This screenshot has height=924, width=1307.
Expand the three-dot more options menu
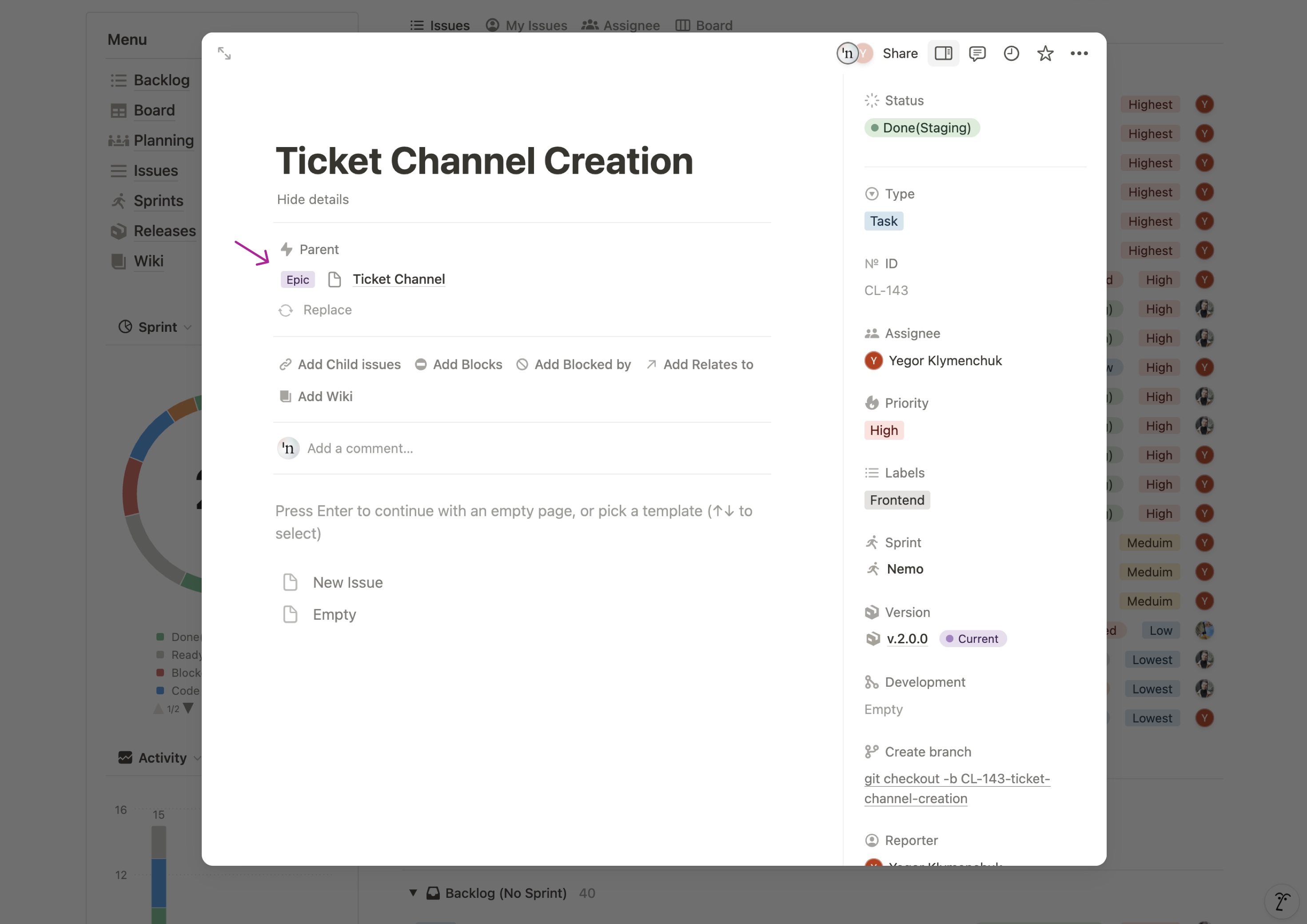[1079, 53]
